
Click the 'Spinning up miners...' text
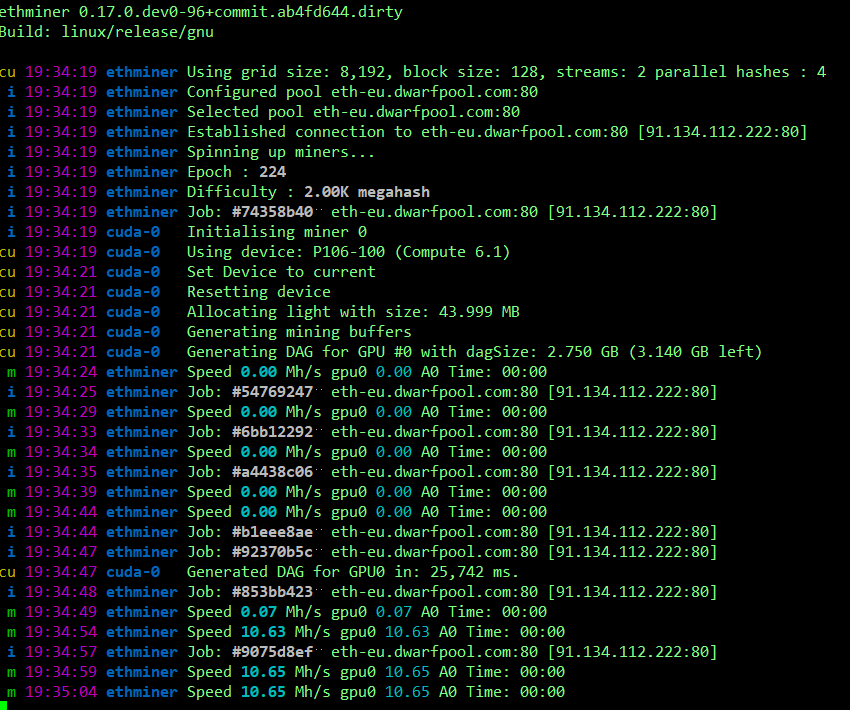pyautogui.click(x=281, y=152)
